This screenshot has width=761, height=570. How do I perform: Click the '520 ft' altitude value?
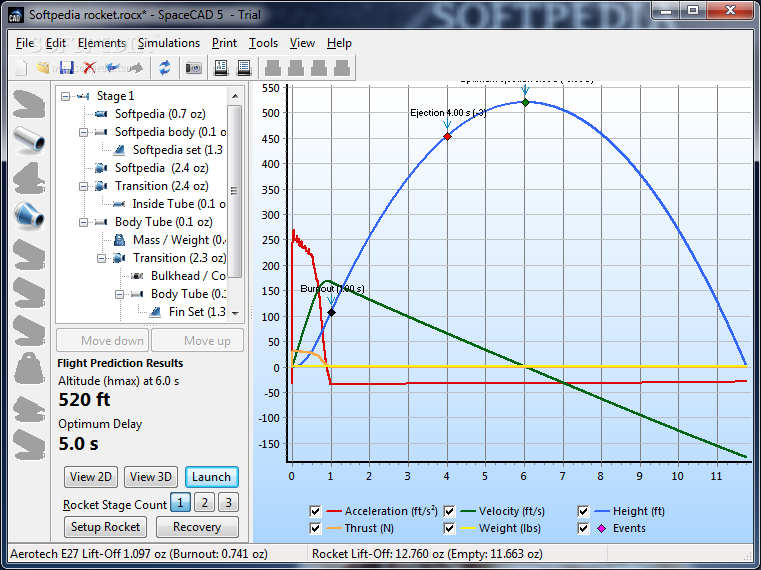tap(84, 400)
